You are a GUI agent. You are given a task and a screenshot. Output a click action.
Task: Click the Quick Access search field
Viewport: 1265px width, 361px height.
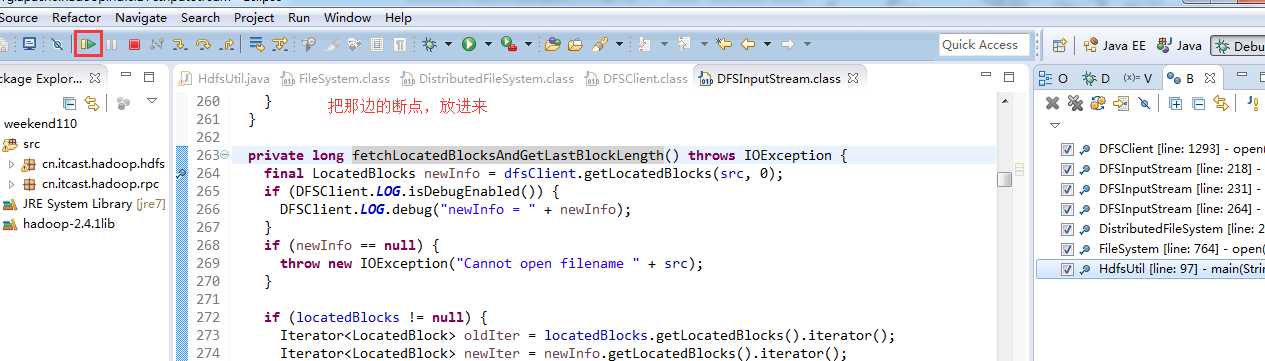pos(983,44)
